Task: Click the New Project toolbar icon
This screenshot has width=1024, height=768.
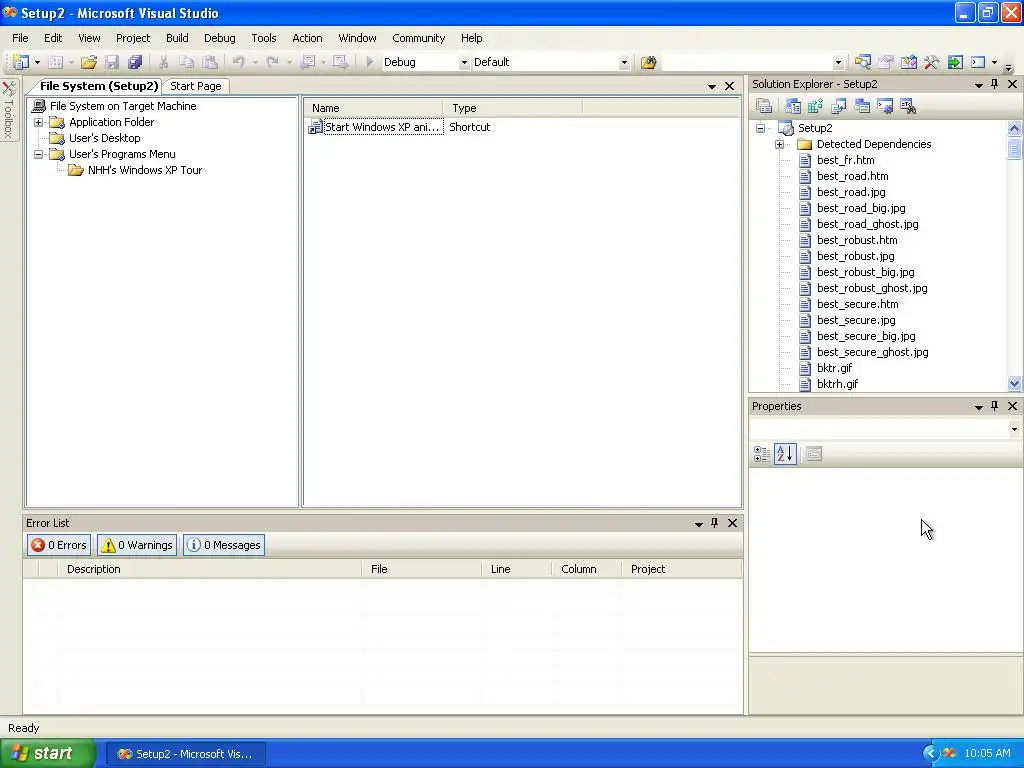Action: pos(21,62)
